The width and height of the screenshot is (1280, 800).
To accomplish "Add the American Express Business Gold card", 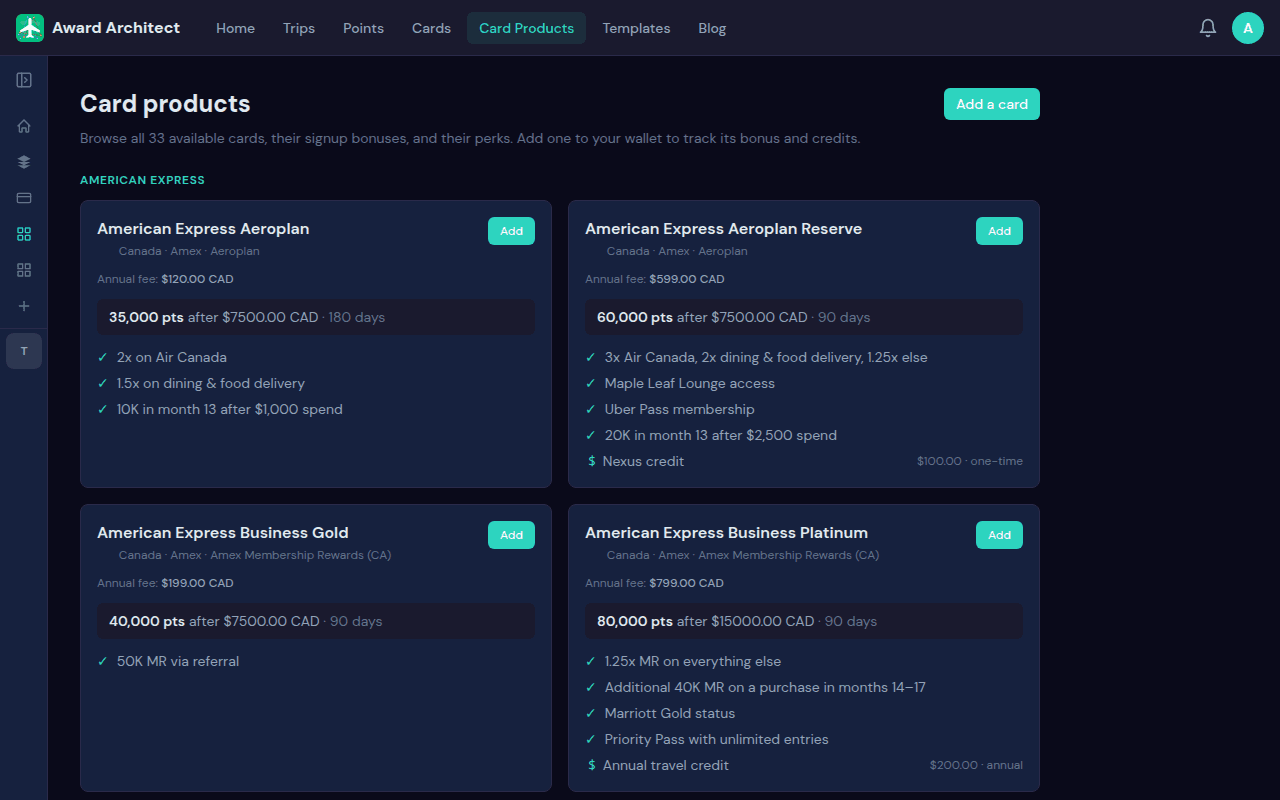I will coord(511,535).
